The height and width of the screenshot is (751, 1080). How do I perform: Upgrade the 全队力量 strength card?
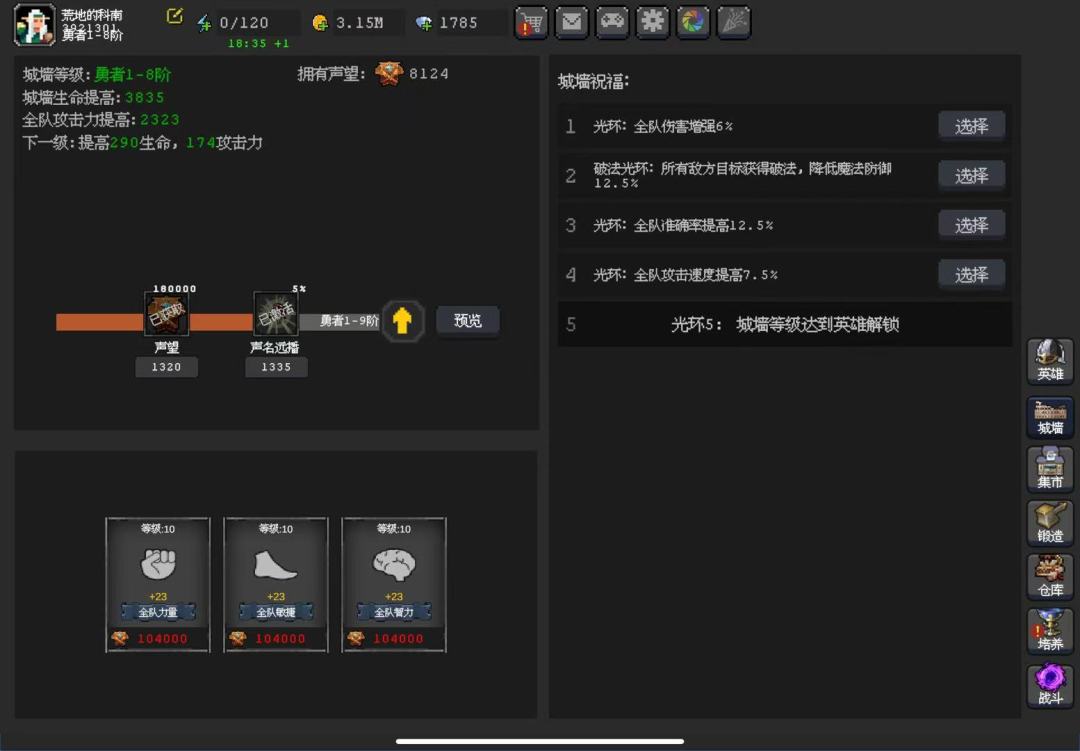[158, 585]
